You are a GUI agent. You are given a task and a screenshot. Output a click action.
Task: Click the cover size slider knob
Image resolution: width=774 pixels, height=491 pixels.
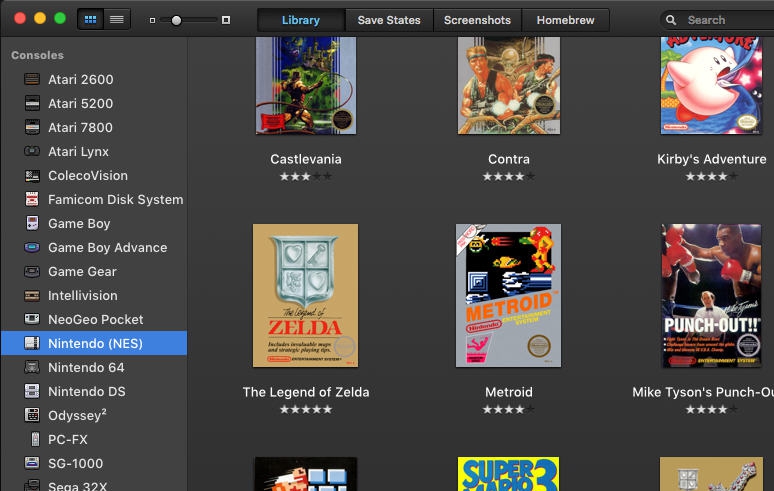click(177, 20)
